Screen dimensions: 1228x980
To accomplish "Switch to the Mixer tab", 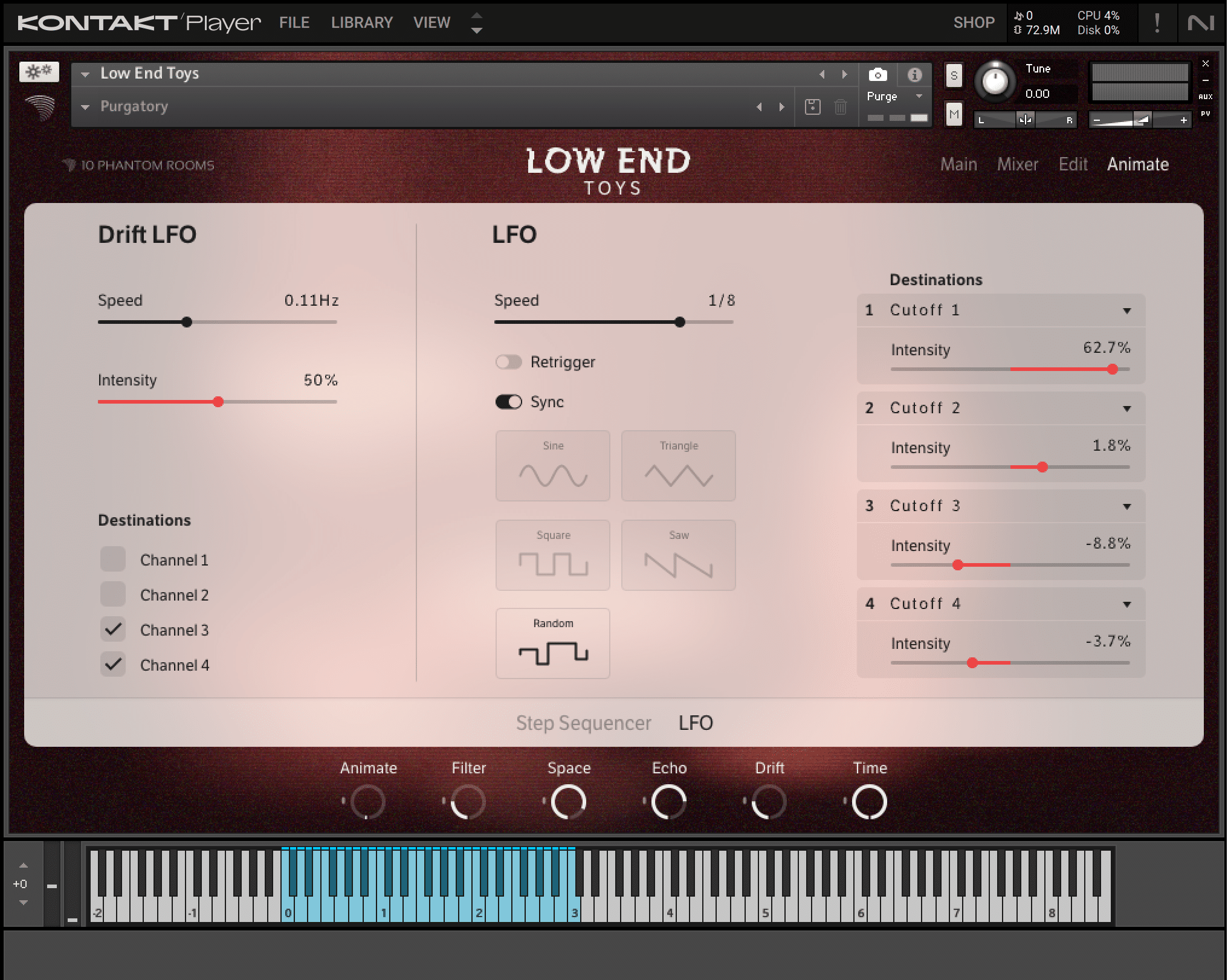I will [x=1018, y=164].
